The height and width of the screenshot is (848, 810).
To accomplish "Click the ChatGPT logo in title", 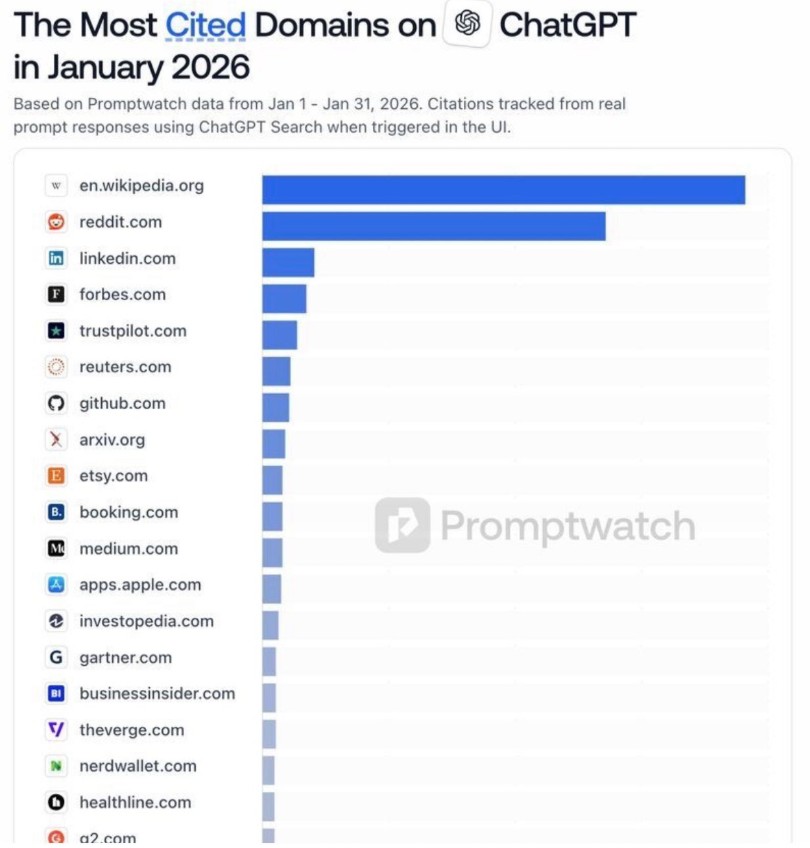I will click(x=467, y=26).
